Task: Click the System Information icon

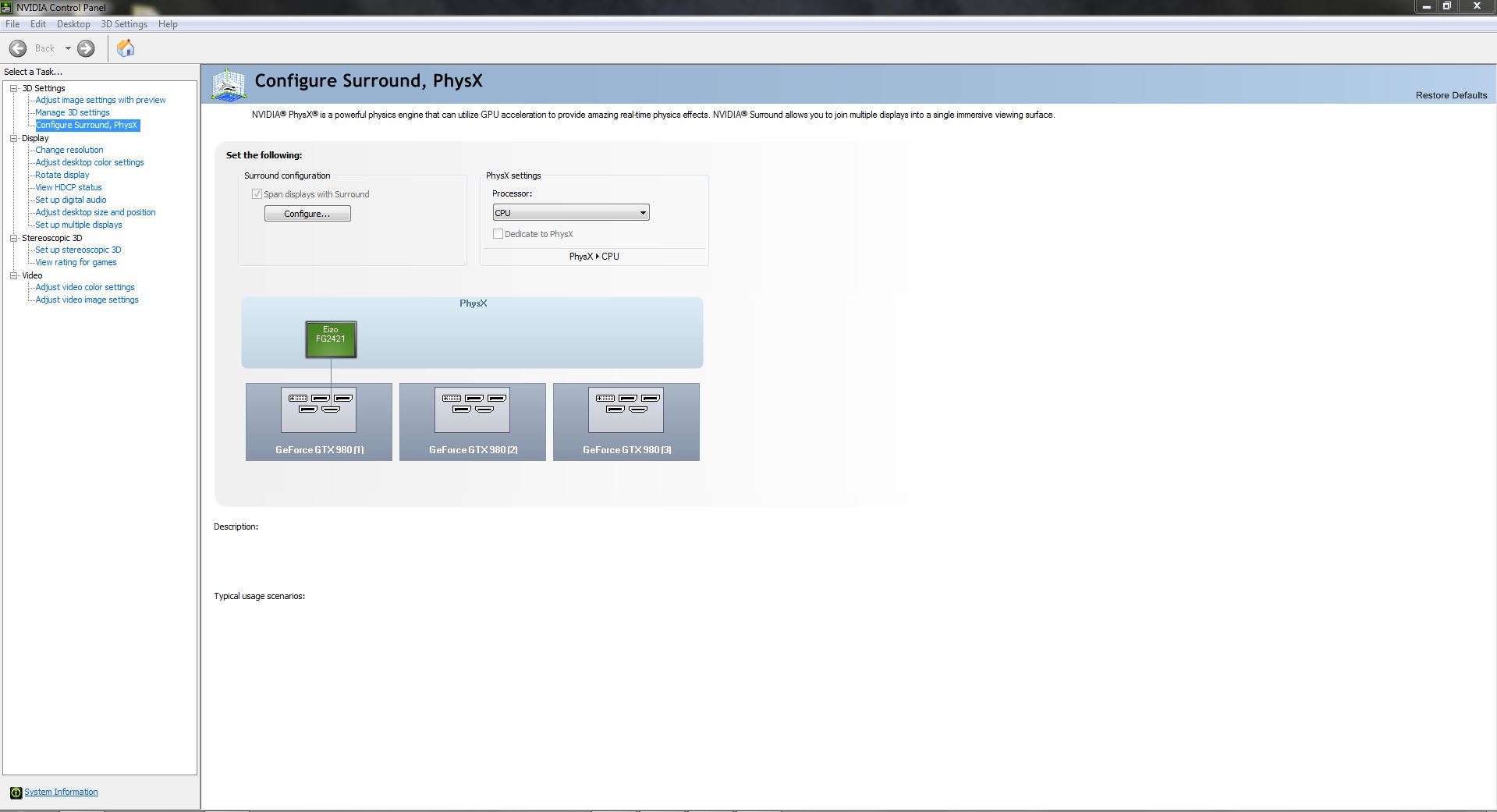Action: coord(16,792)
